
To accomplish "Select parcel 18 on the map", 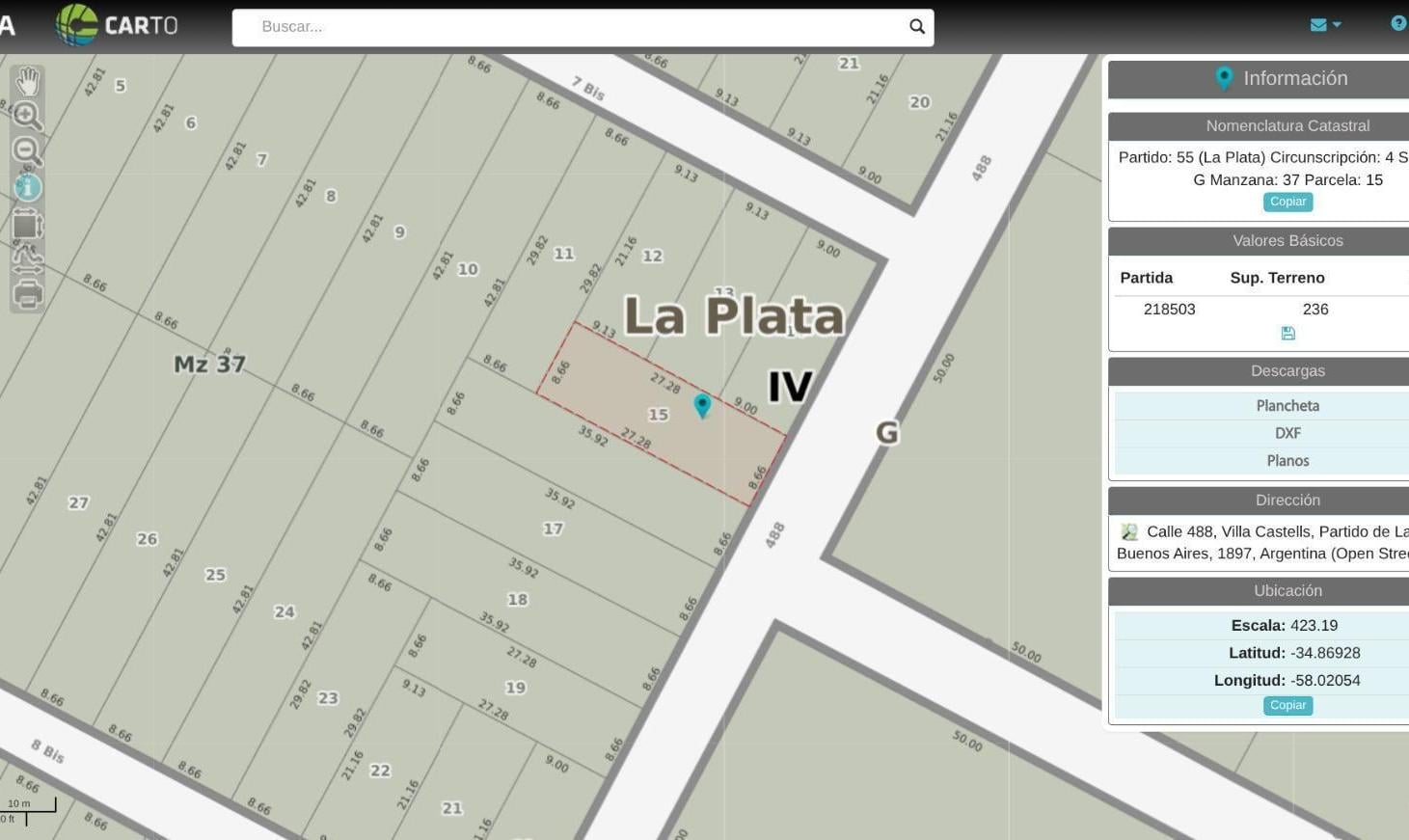I will 518,599.
